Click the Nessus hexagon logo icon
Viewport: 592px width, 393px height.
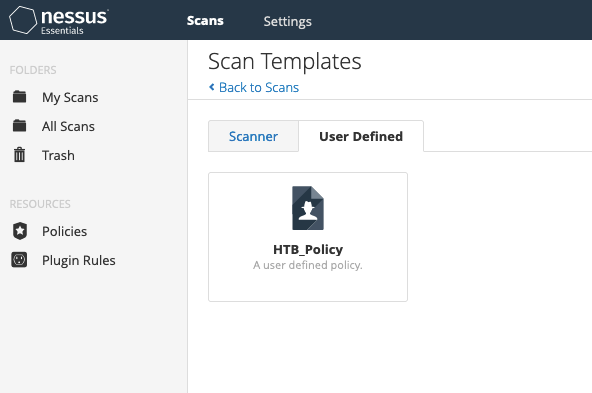point(23,20)
